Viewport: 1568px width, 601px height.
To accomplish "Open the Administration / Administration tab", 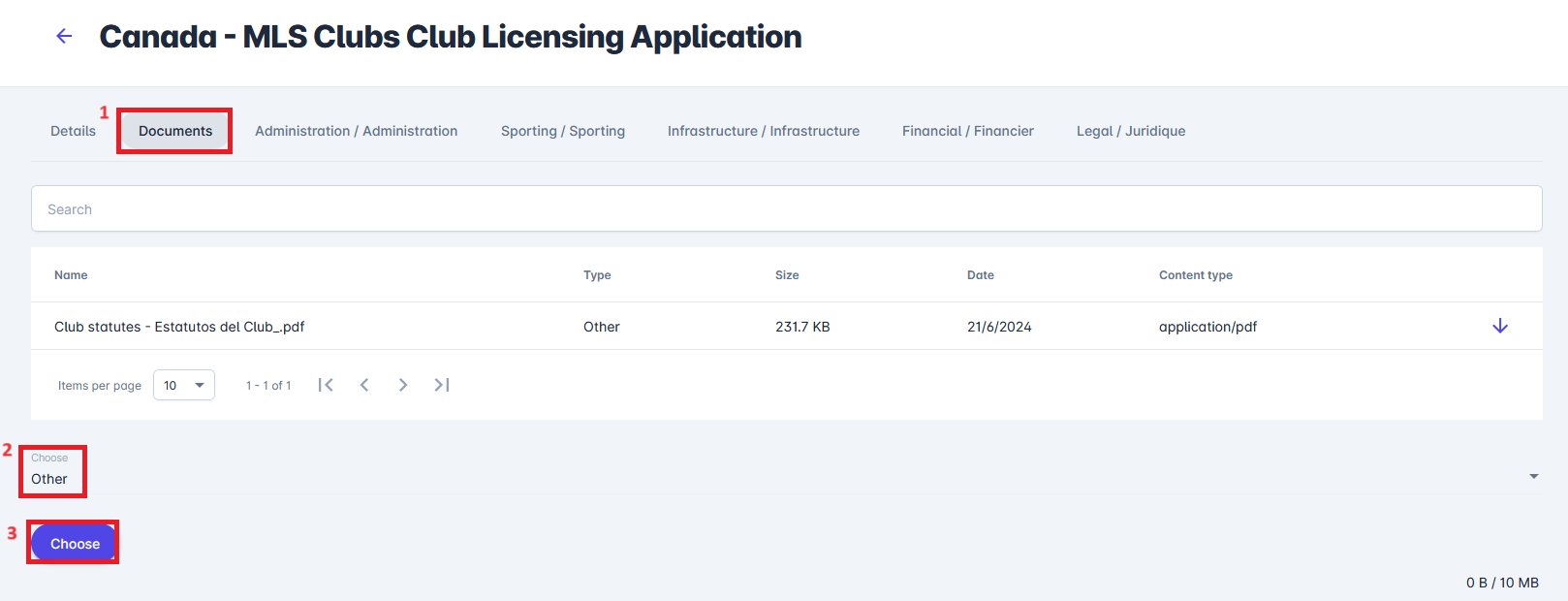I will tap(356, 131).
